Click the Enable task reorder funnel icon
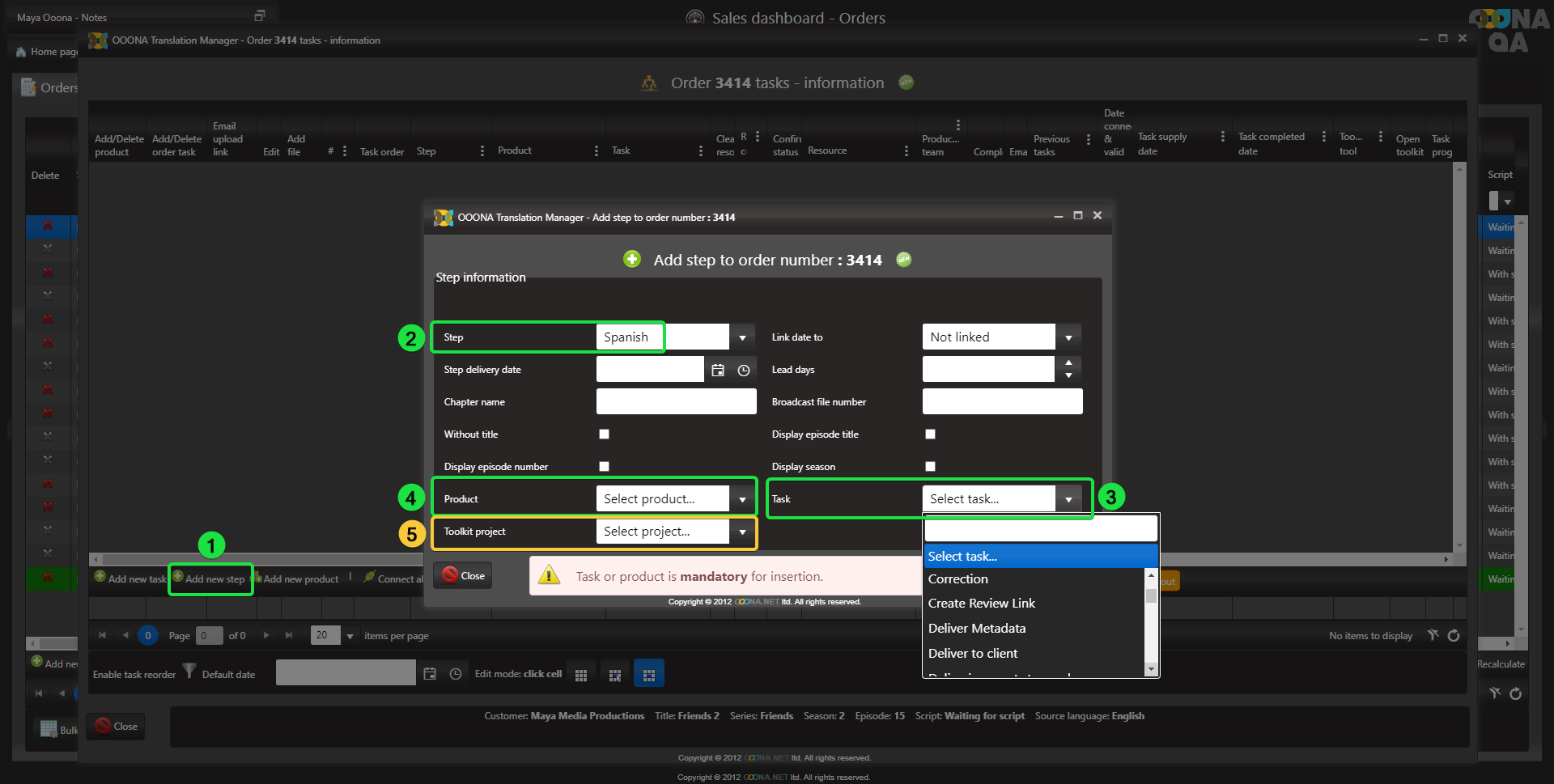Viewport: 1554px width, 784px height. [189, 671]
